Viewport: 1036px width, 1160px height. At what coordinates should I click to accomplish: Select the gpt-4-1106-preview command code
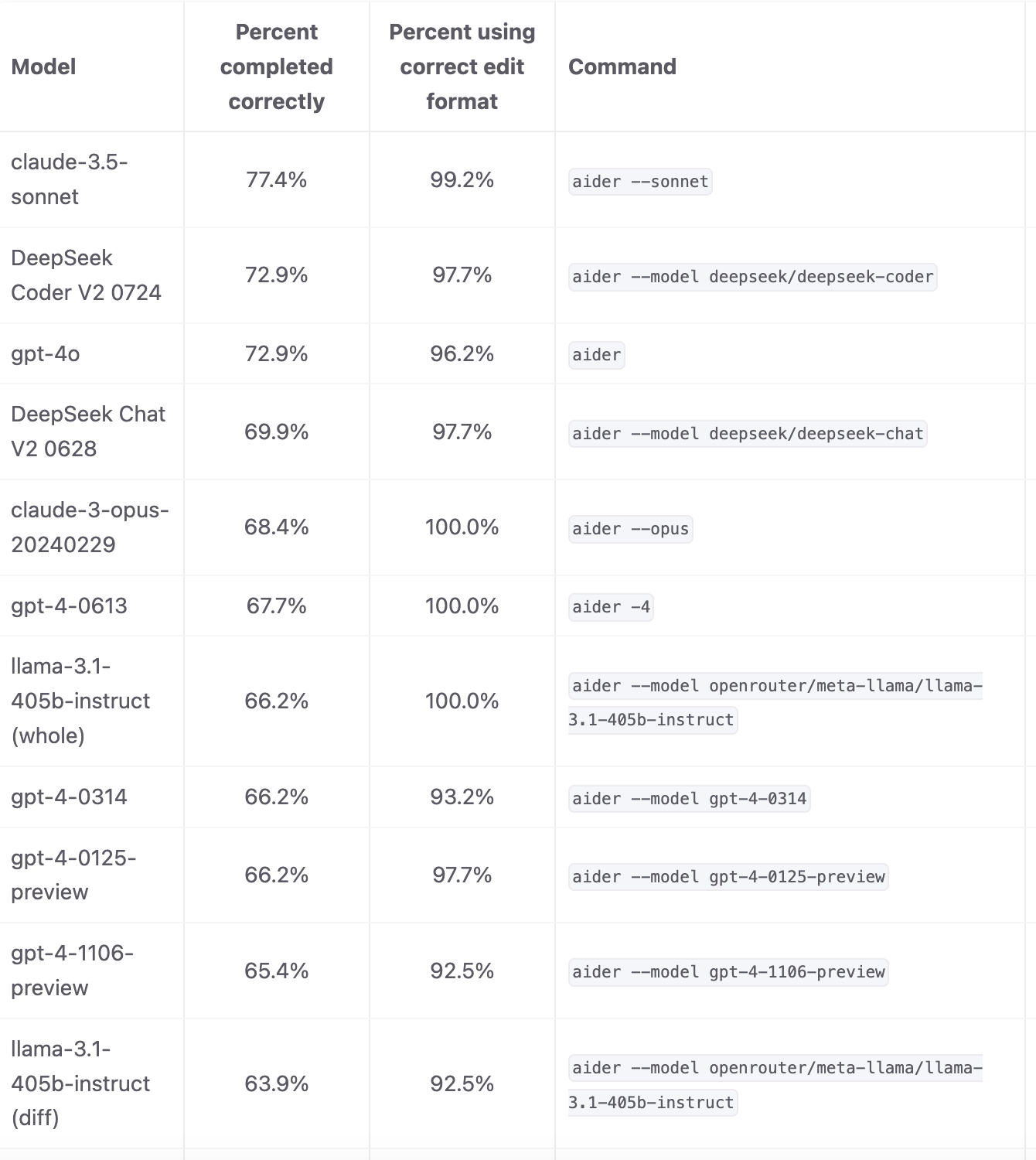pos(728,972)
